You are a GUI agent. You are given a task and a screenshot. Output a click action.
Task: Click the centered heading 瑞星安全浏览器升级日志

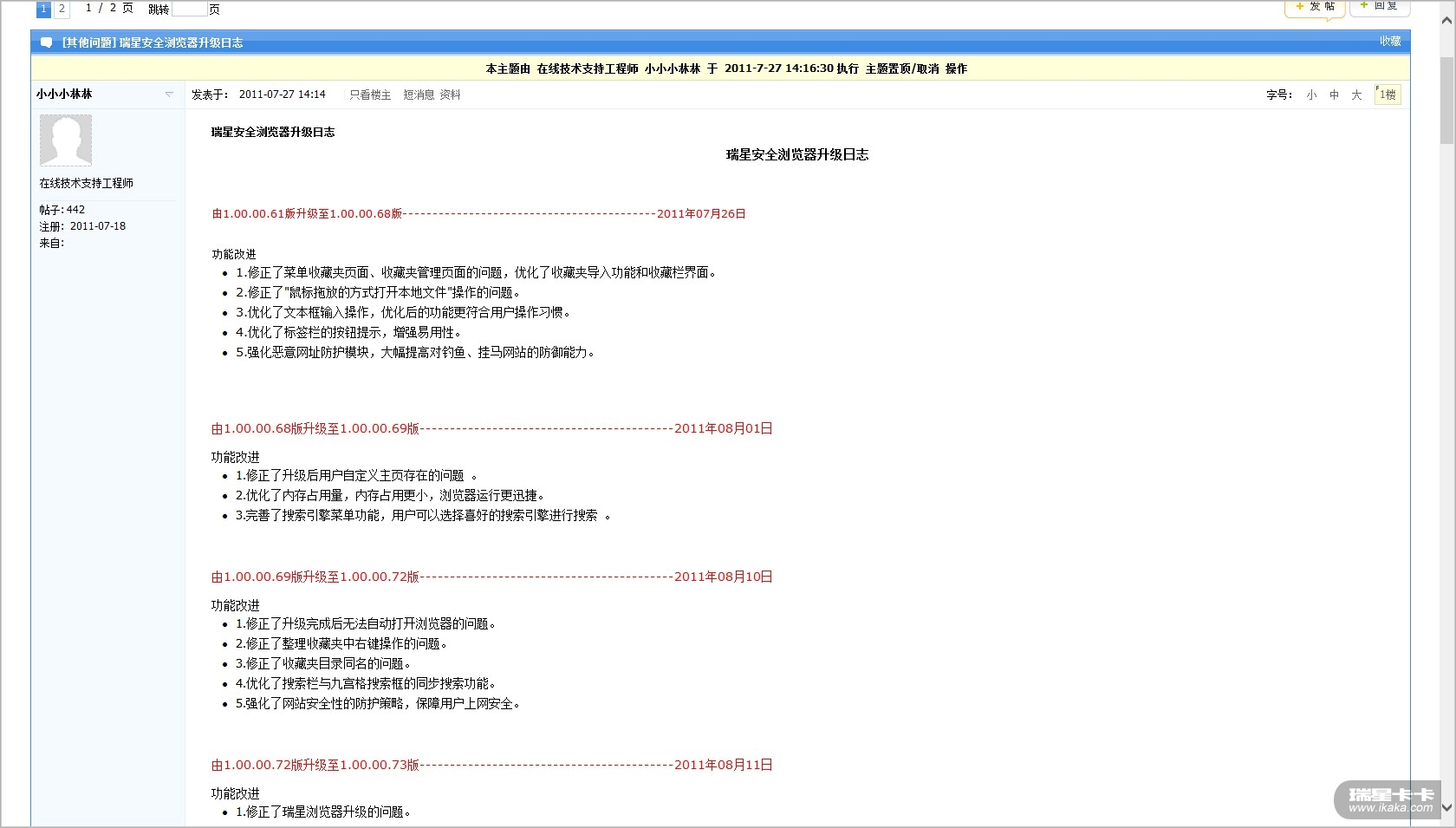[797, 154]
